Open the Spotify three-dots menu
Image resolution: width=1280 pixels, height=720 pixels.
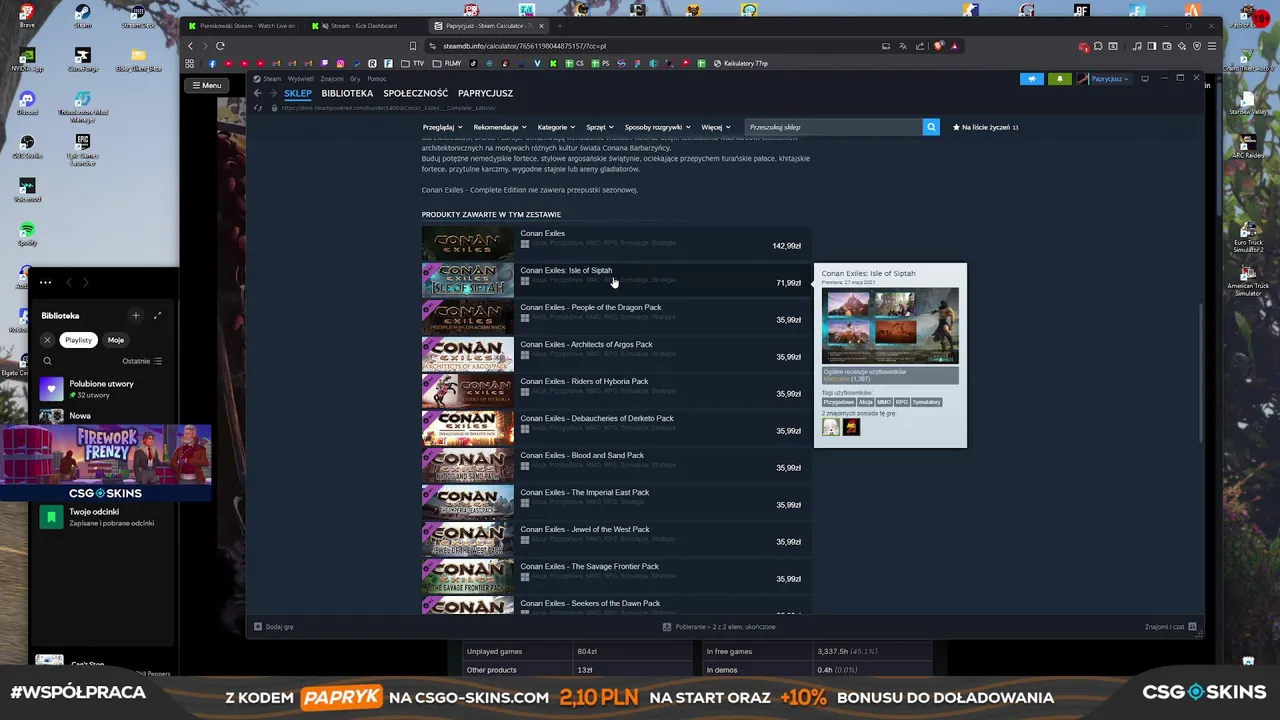click(x=45, y=283)
